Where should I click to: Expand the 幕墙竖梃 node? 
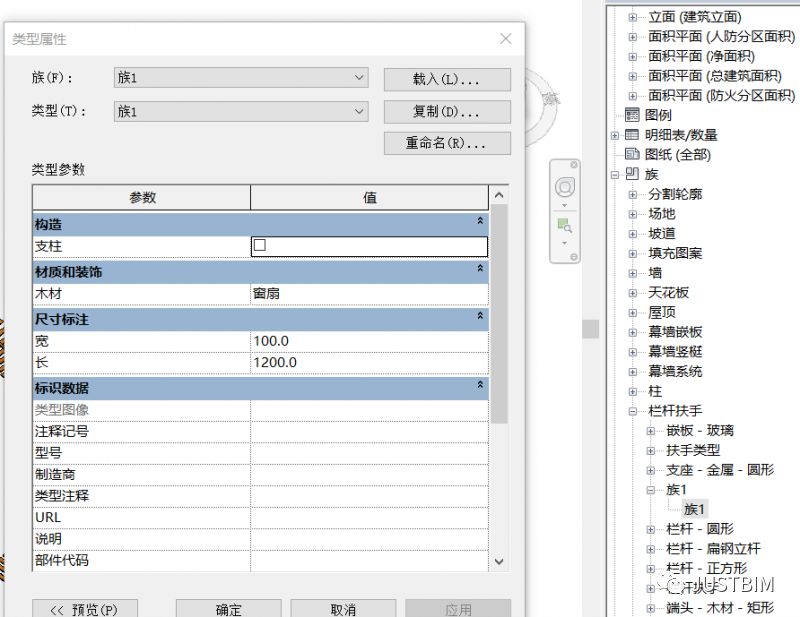[x=633, y=352]
